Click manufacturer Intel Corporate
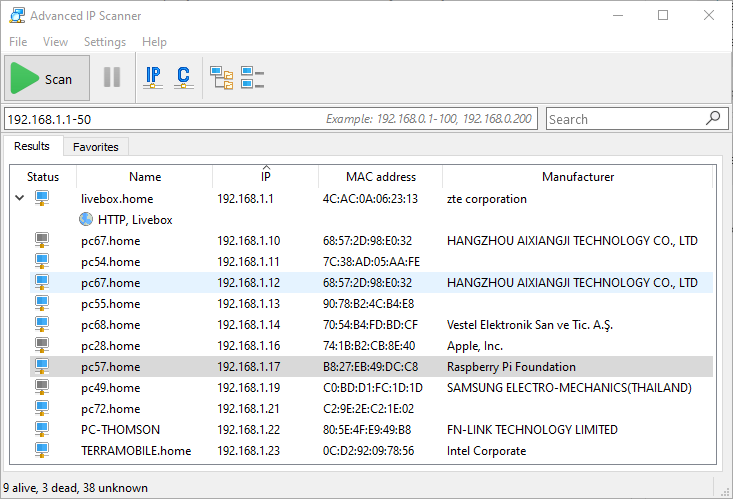The image size is (733, 499). coord(486,451)
